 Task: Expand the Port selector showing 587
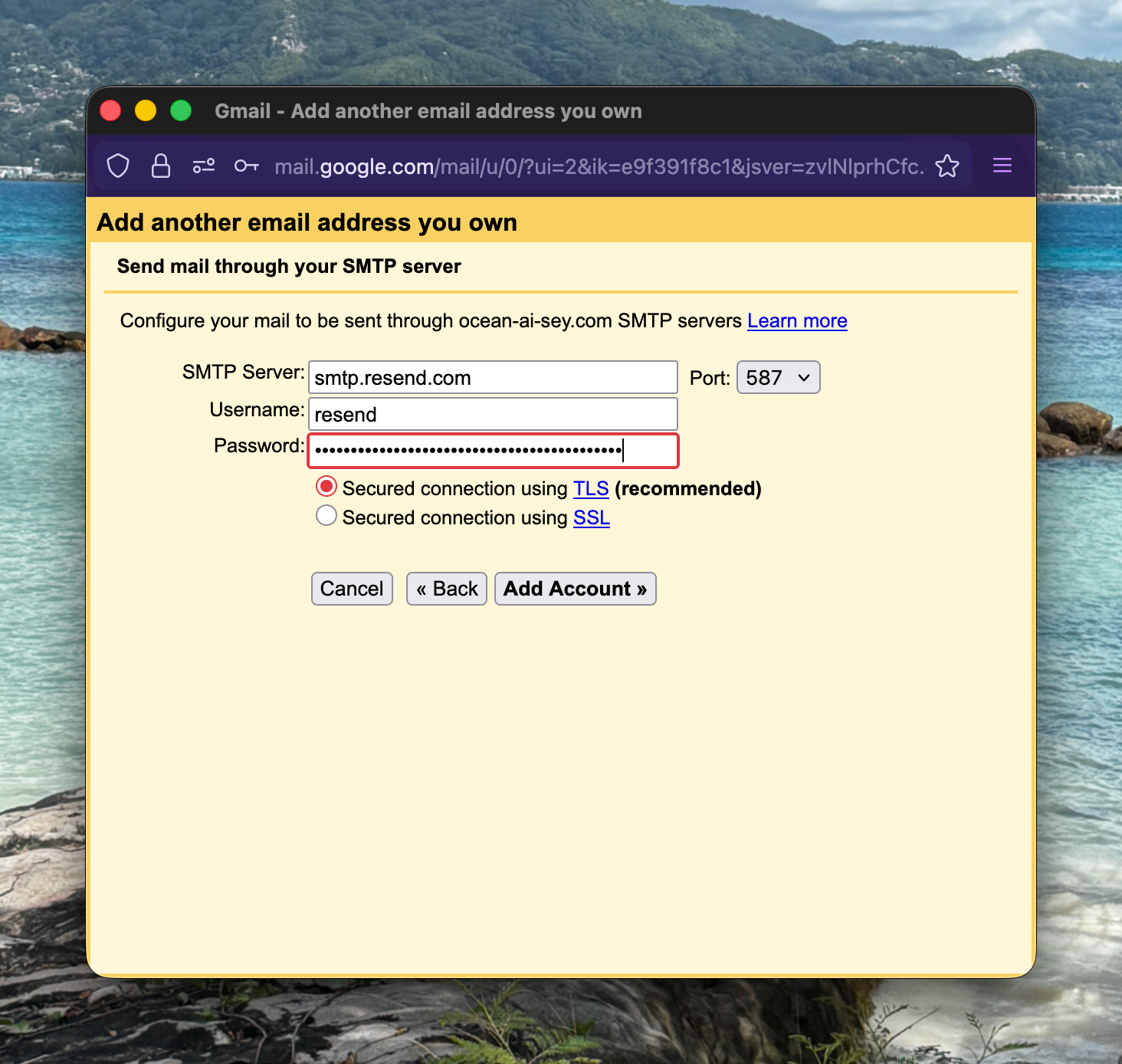click(778, 377)
